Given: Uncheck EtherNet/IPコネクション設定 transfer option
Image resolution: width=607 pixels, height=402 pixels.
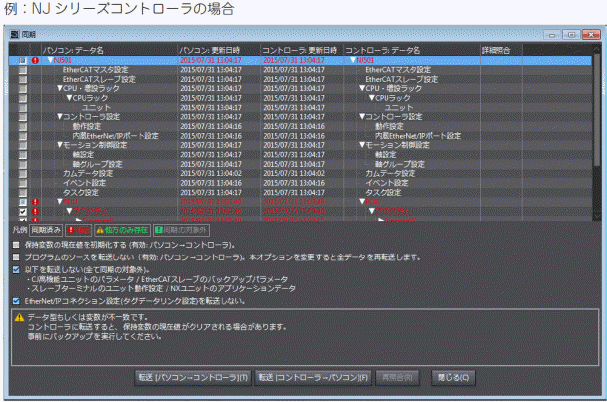Looking at the screenshot, I should 16,301.
